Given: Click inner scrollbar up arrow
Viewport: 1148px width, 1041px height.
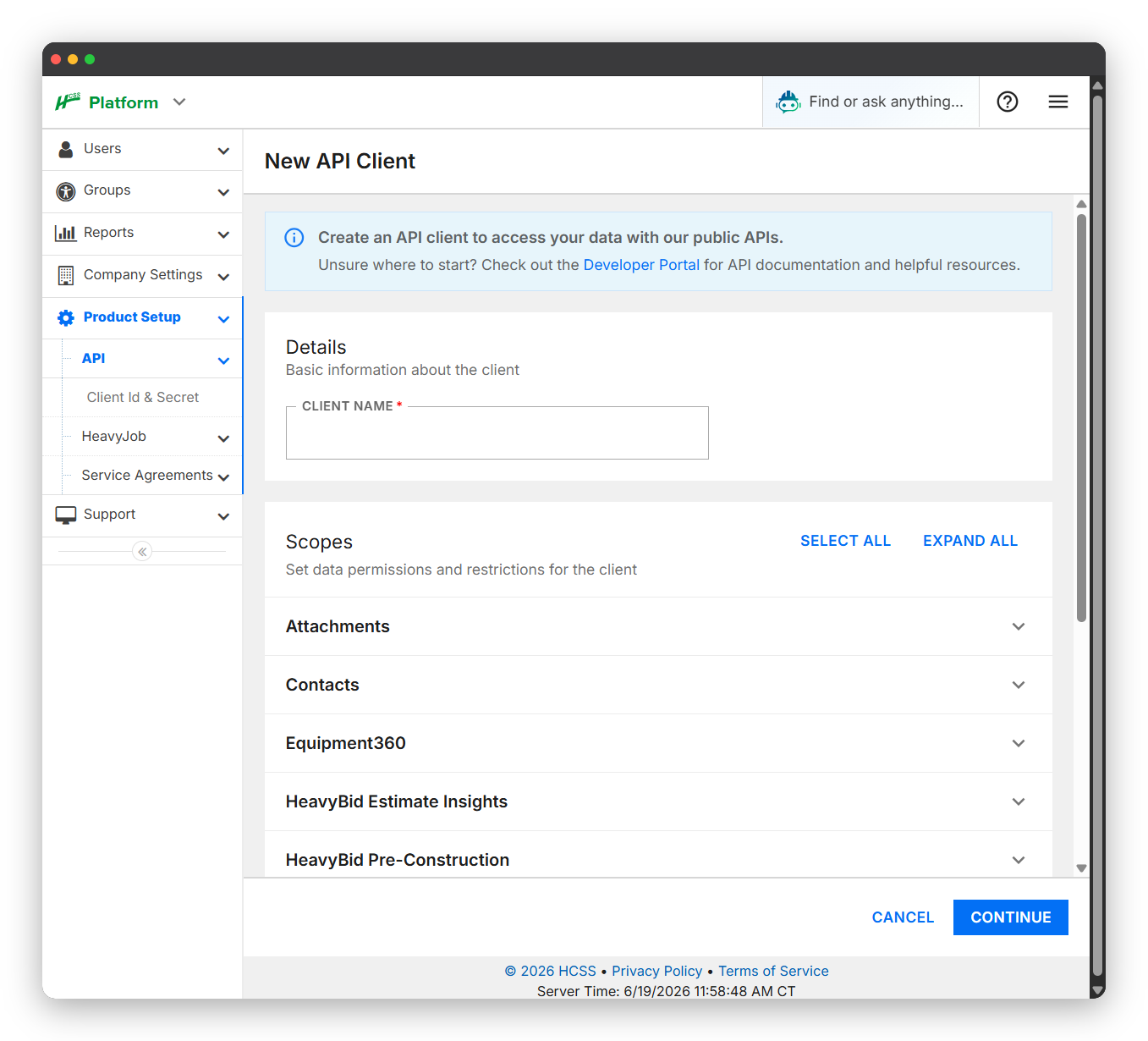Looking at the screenshot, I should 1081,204.
